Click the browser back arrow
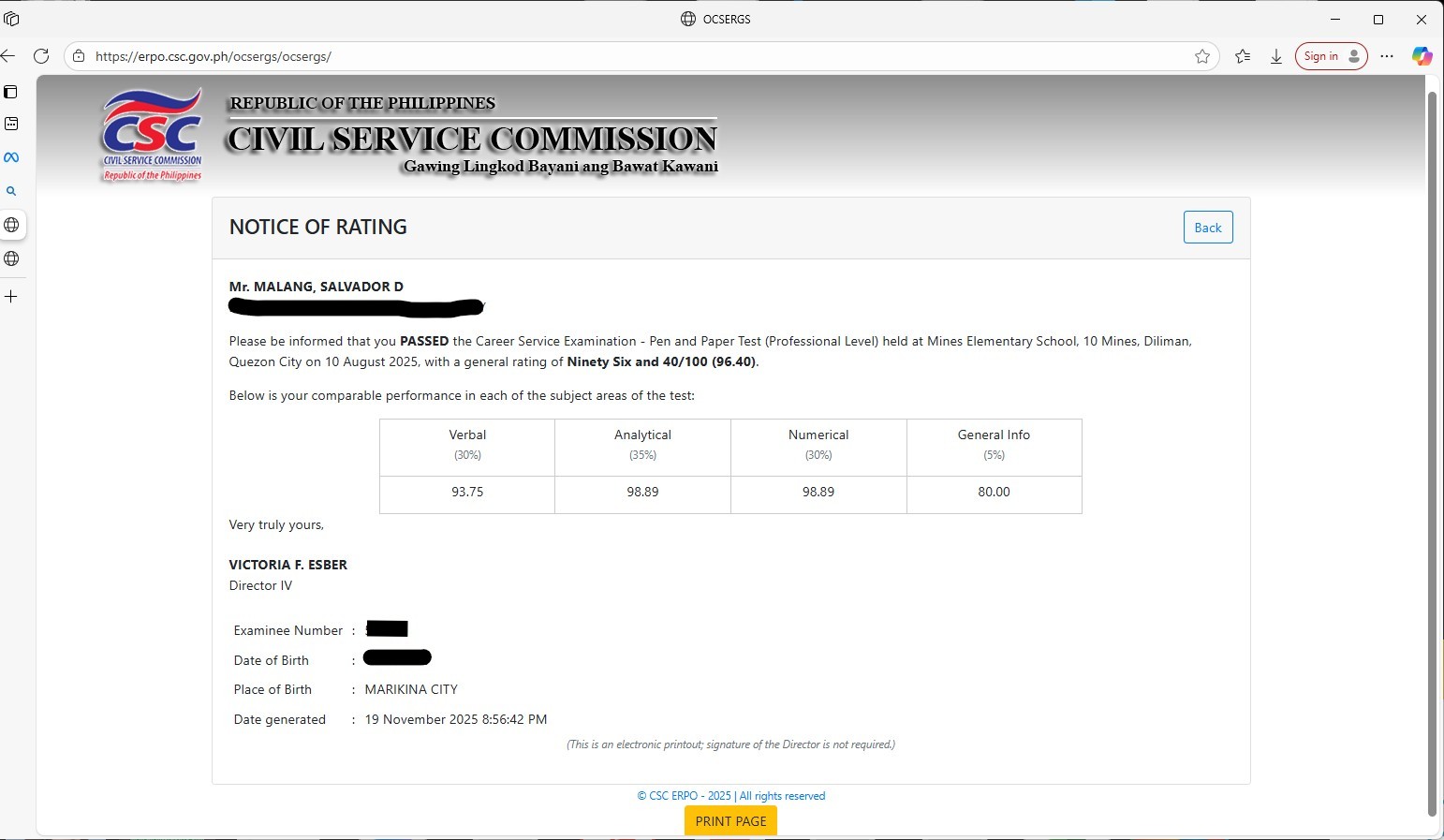Screen dimensions: 1444x840 click(x=8, y=56)
